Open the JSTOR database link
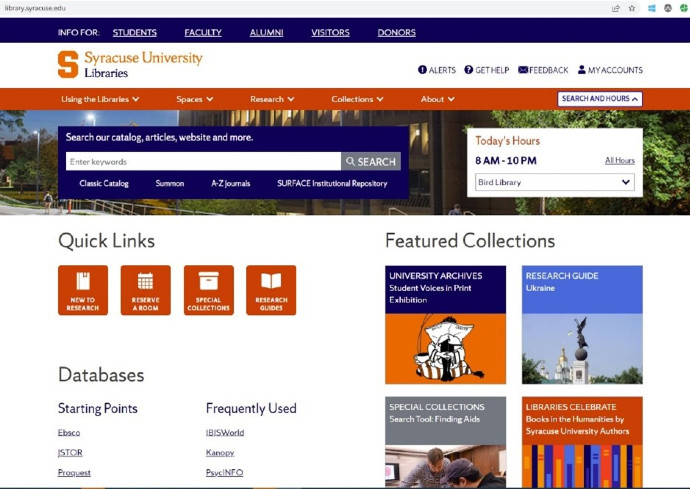The height and width of the screenshot is (489, 690). (x=70, y=452)
